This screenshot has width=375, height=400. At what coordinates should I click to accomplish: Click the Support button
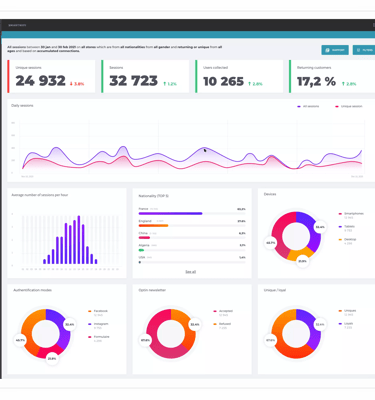(x=335, y=50)
